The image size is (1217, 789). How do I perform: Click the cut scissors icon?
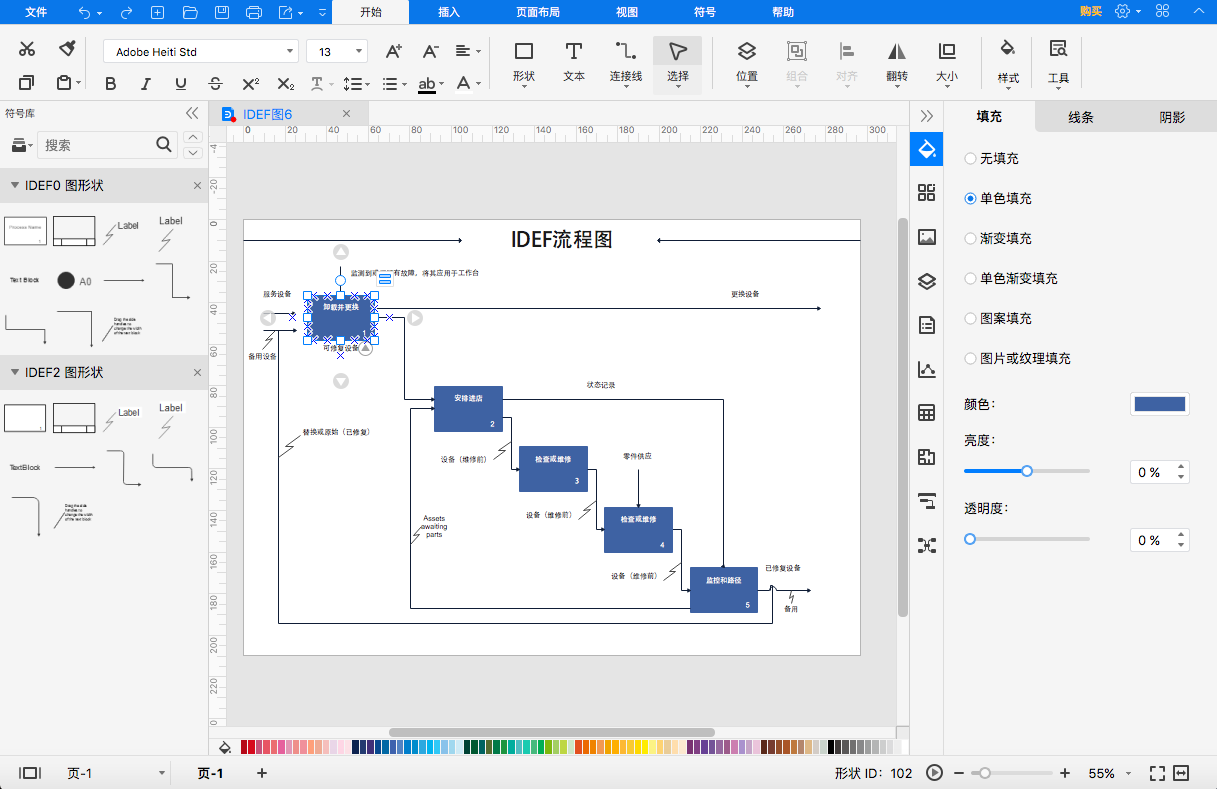[27, 49]
